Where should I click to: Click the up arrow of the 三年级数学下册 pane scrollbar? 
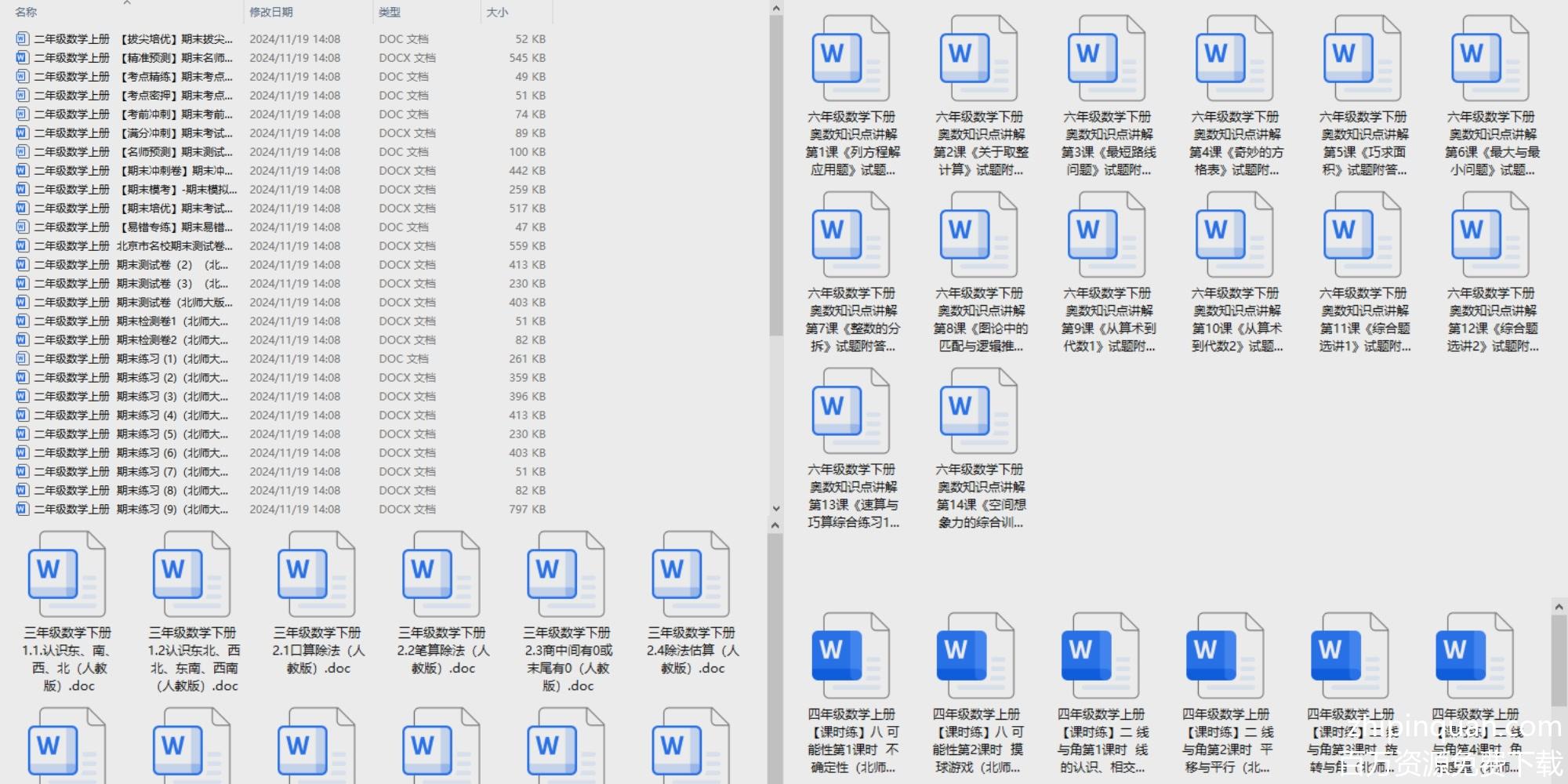tap(775, 525)
